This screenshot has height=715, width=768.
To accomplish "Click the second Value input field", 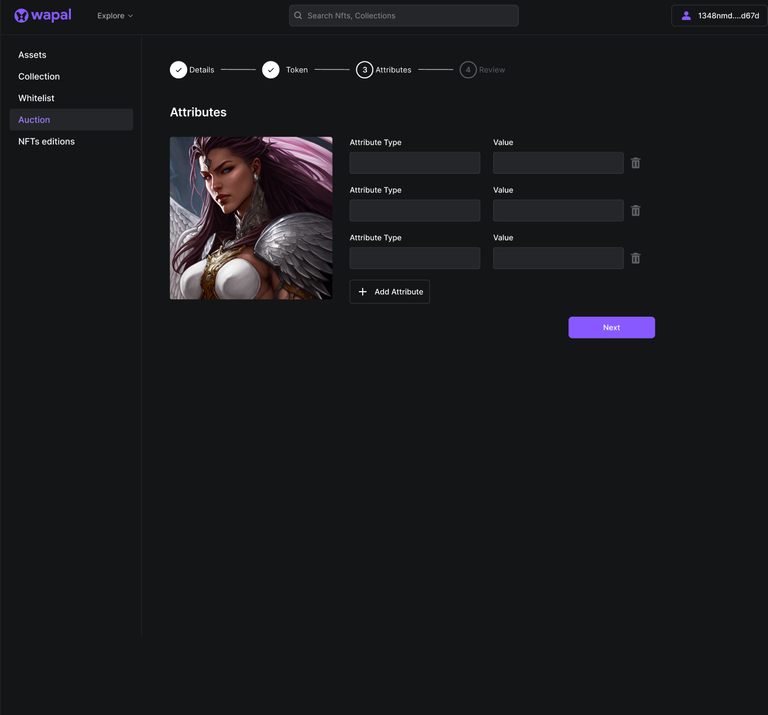I will click(x=558, y=211).
